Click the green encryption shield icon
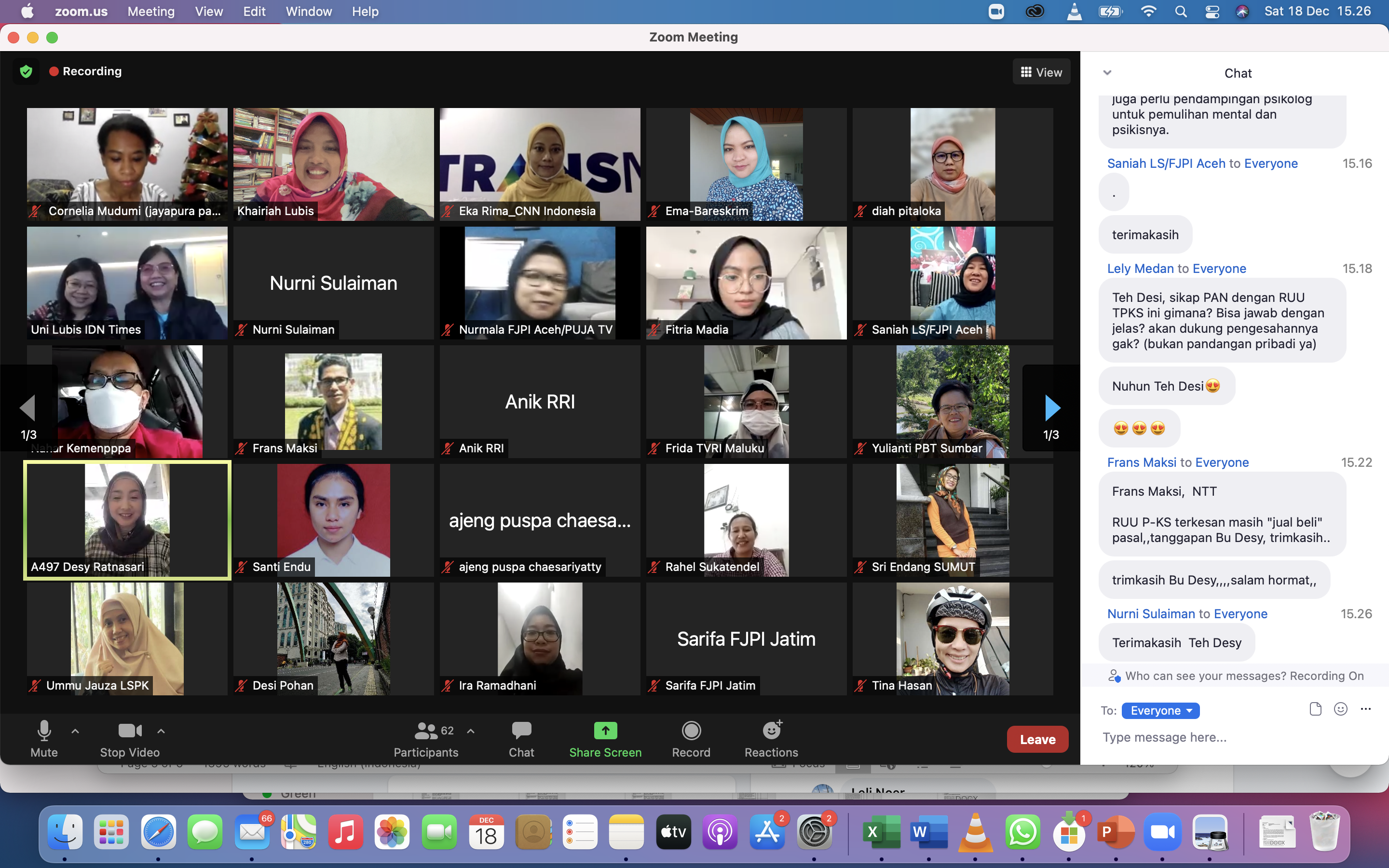 [x=26, y=71]
